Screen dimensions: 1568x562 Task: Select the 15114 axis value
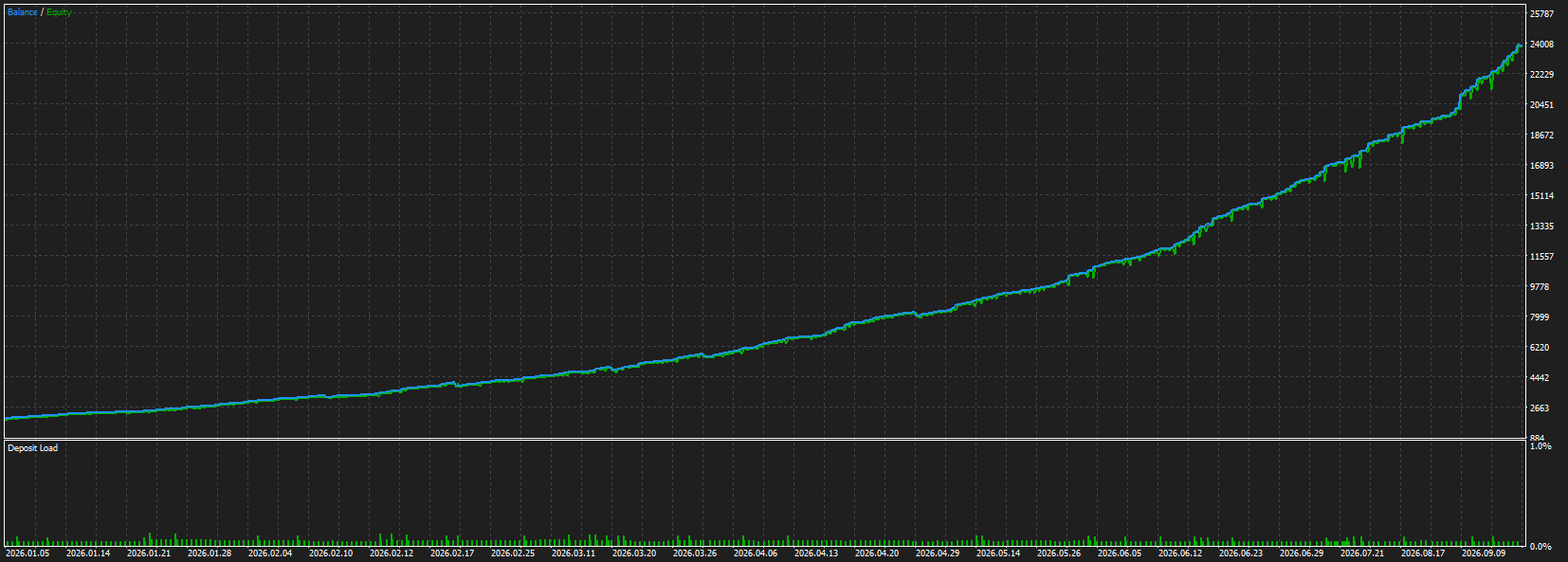[x=1541, y=196]
